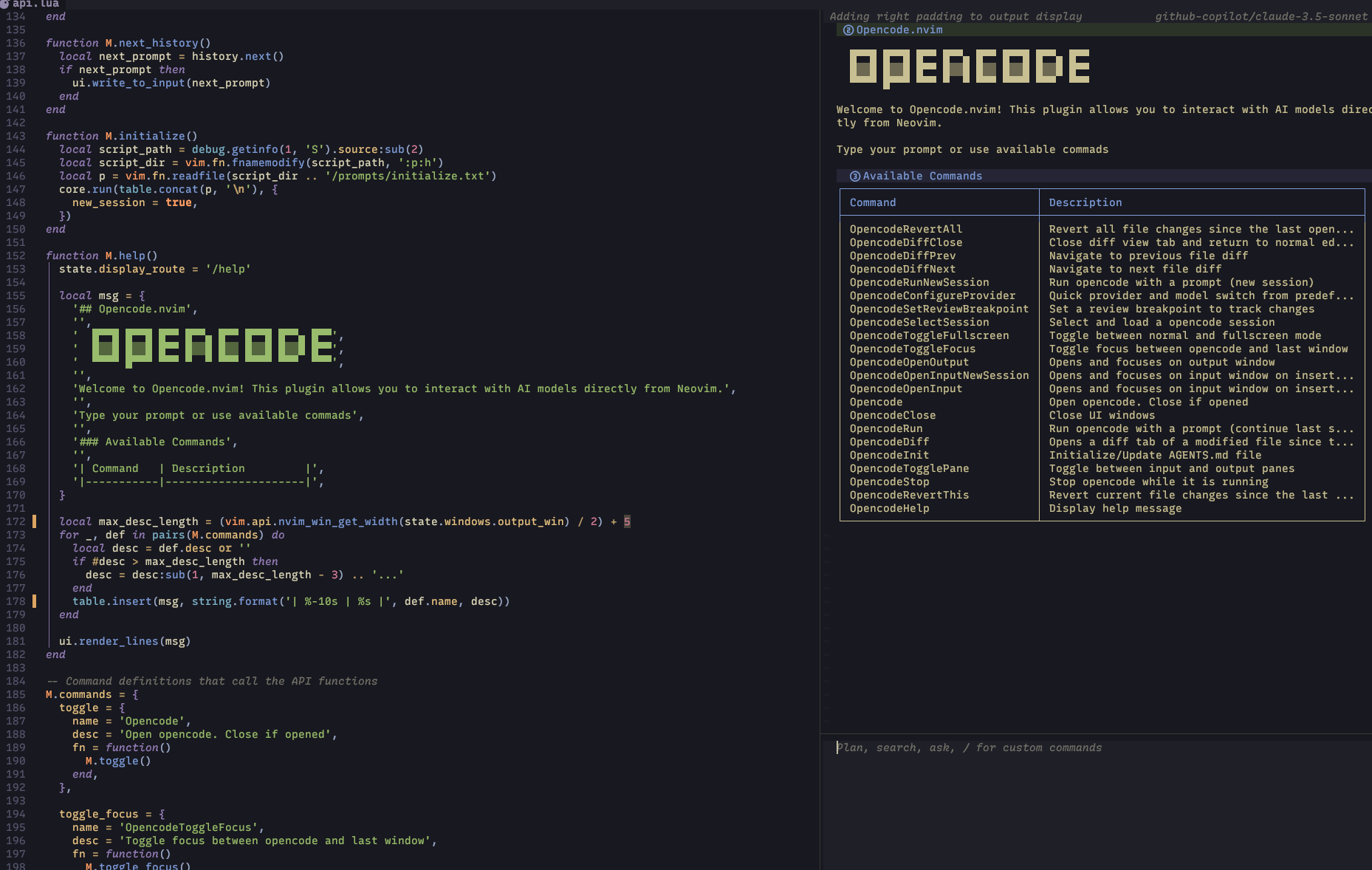This screenshot has width=1372, height=870.
Task: Click description 'Initialize/Update AGENTS.md file'
Action: 1156,455
